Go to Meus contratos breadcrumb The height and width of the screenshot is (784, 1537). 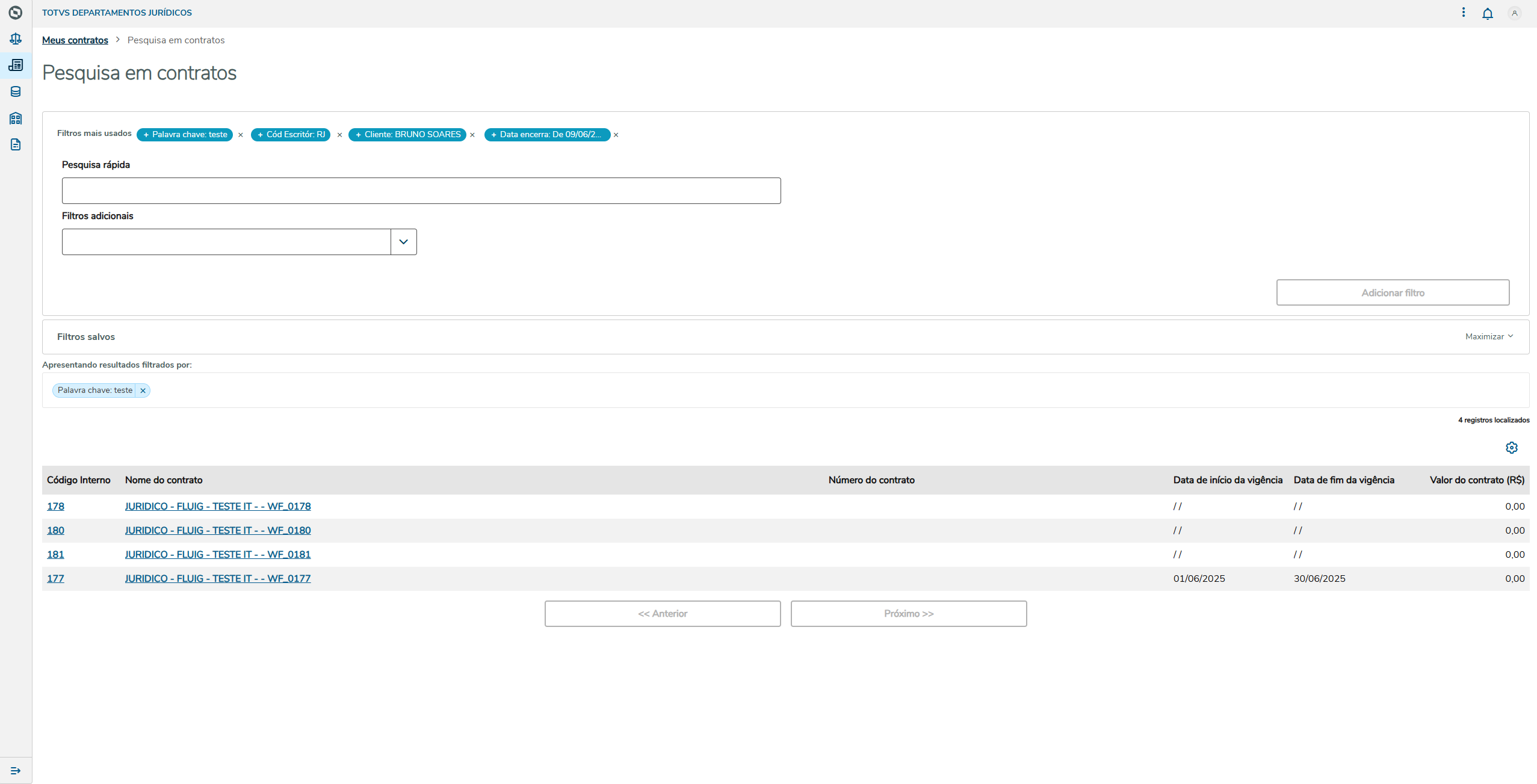75,40
